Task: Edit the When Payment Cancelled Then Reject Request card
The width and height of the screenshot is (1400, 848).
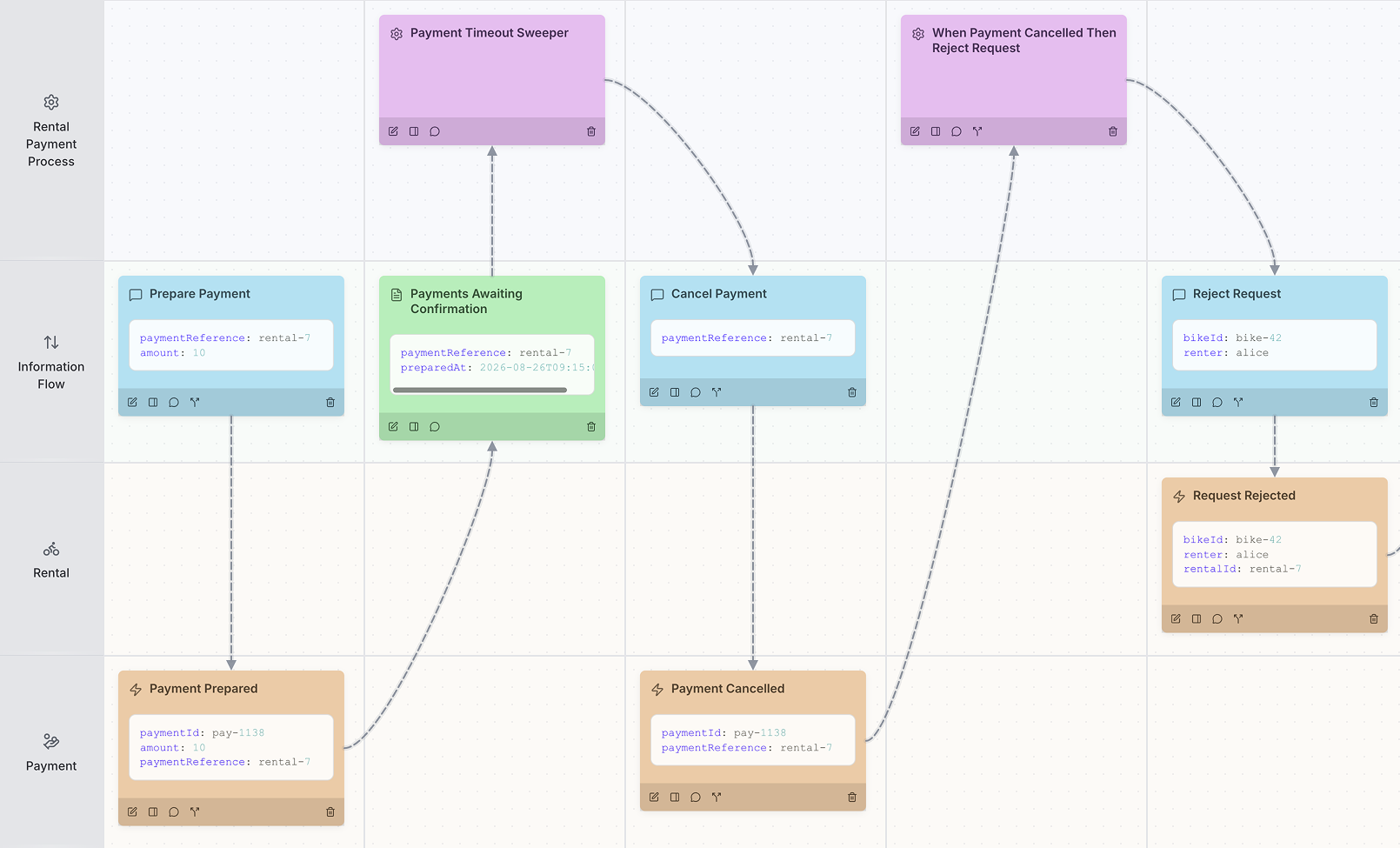Action: pos(915,131)
